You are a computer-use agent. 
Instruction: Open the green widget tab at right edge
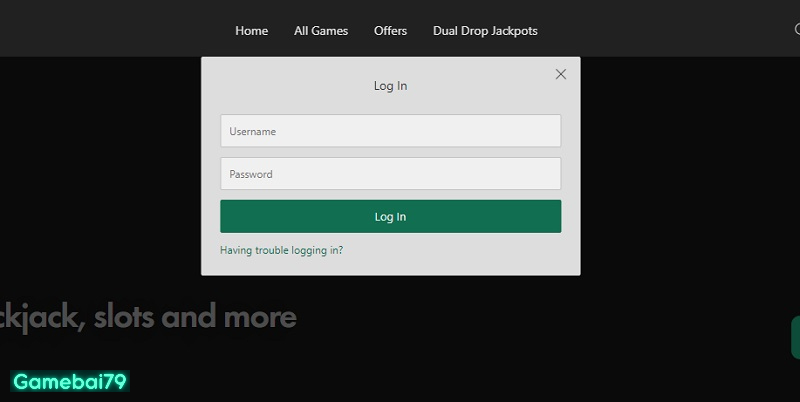click(x=795, y=337)
